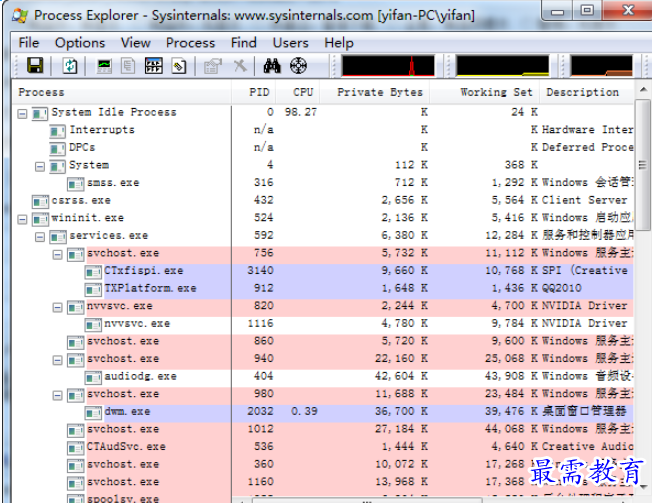Collapse the wininit.exe tree node
The width and height of the screenshot is (652, 503).
[x=23, y=218]
